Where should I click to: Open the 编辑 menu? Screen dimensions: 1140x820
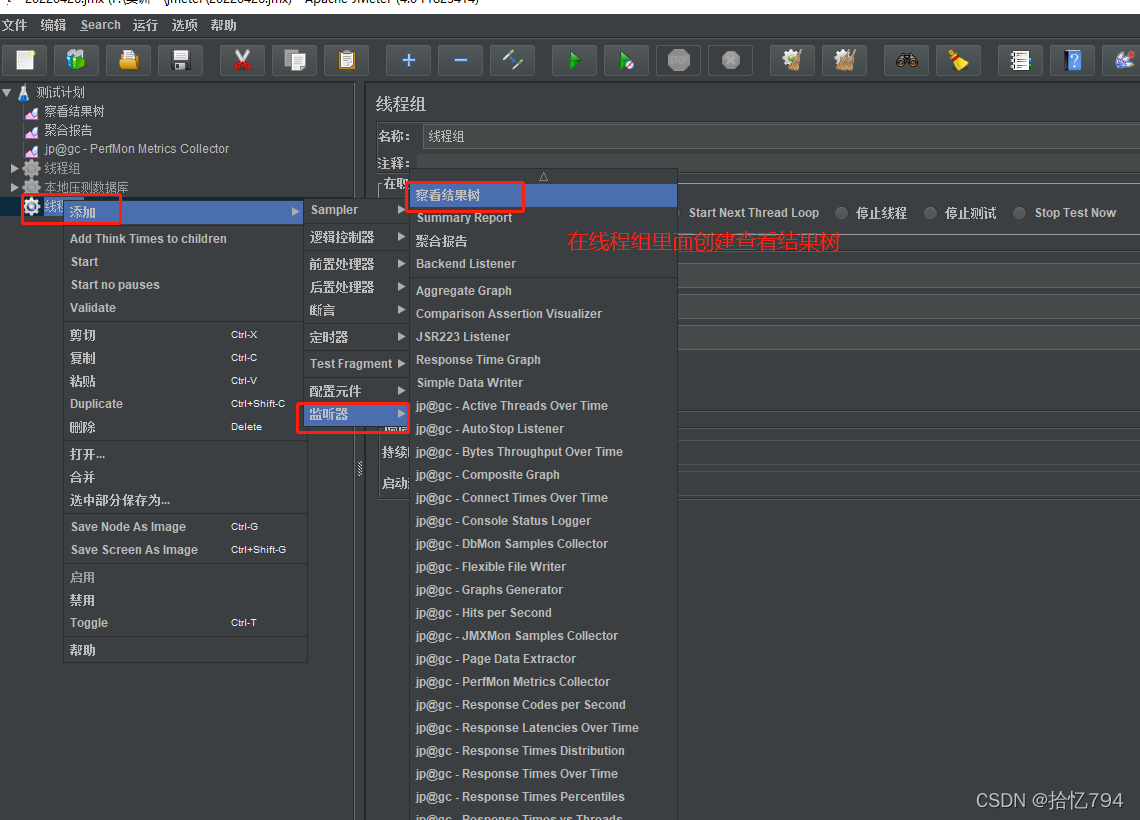(x=53, y=25)
